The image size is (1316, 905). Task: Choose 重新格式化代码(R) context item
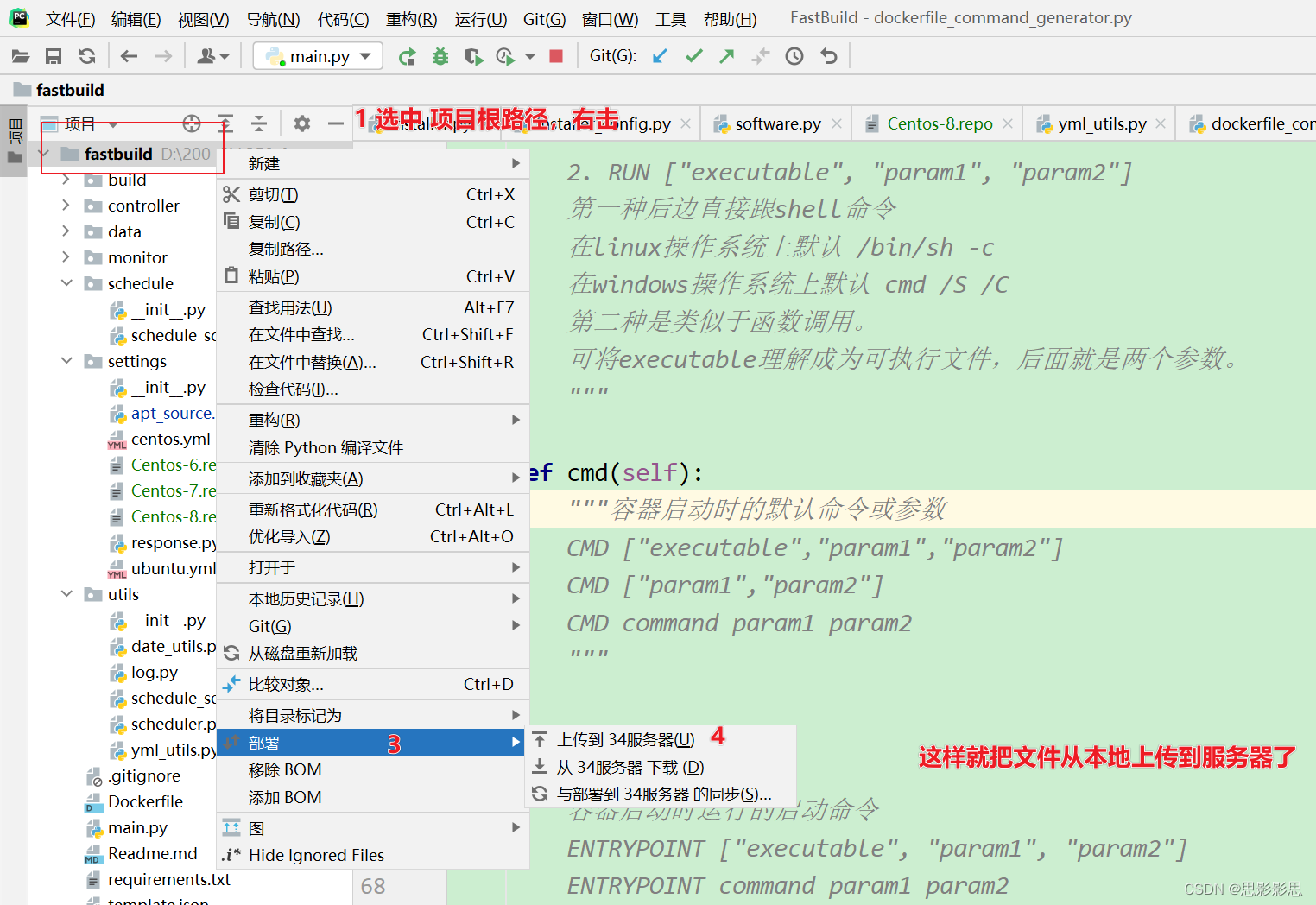(x=372, y=509)
